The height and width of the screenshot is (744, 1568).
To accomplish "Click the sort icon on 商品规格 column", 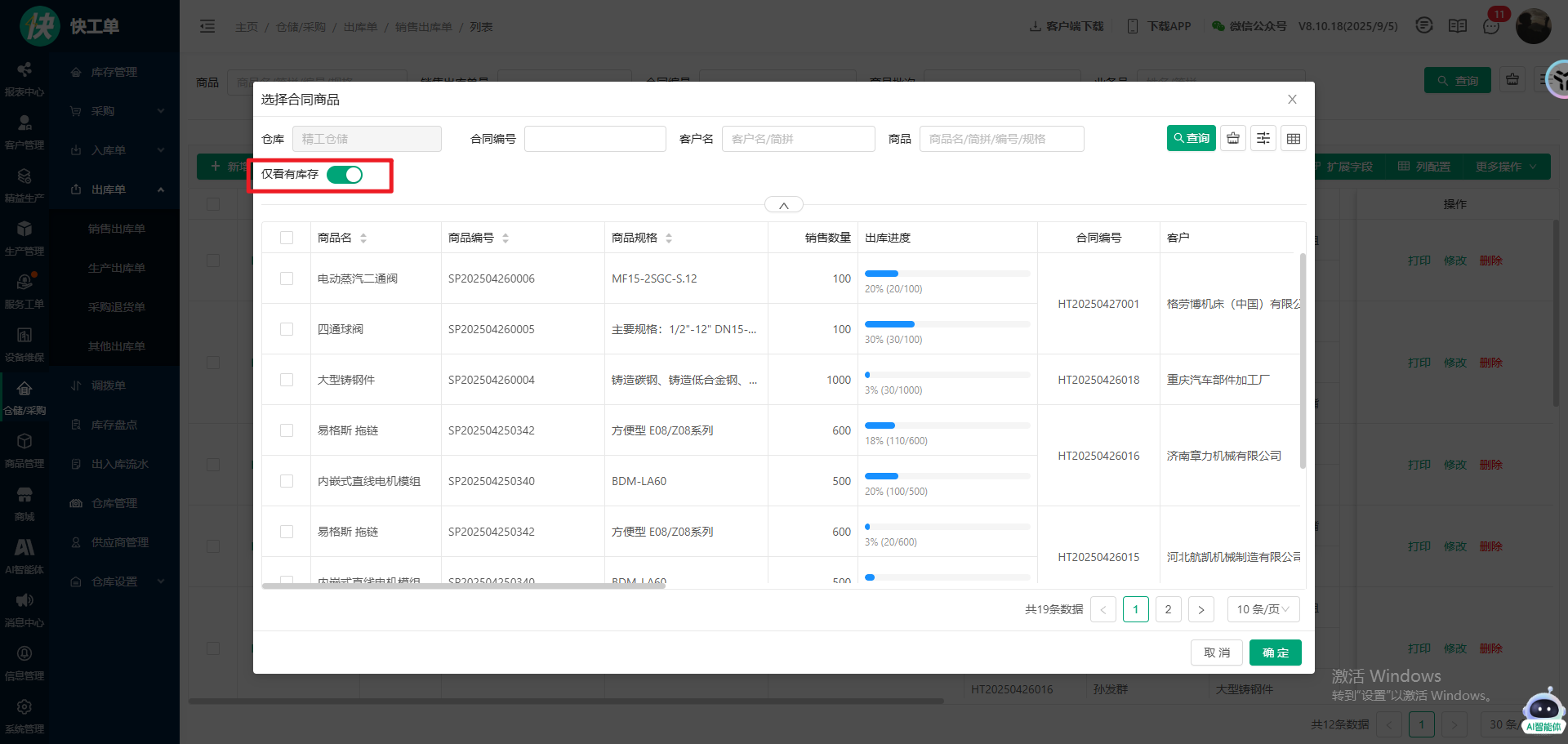I will tap(669, 238).
